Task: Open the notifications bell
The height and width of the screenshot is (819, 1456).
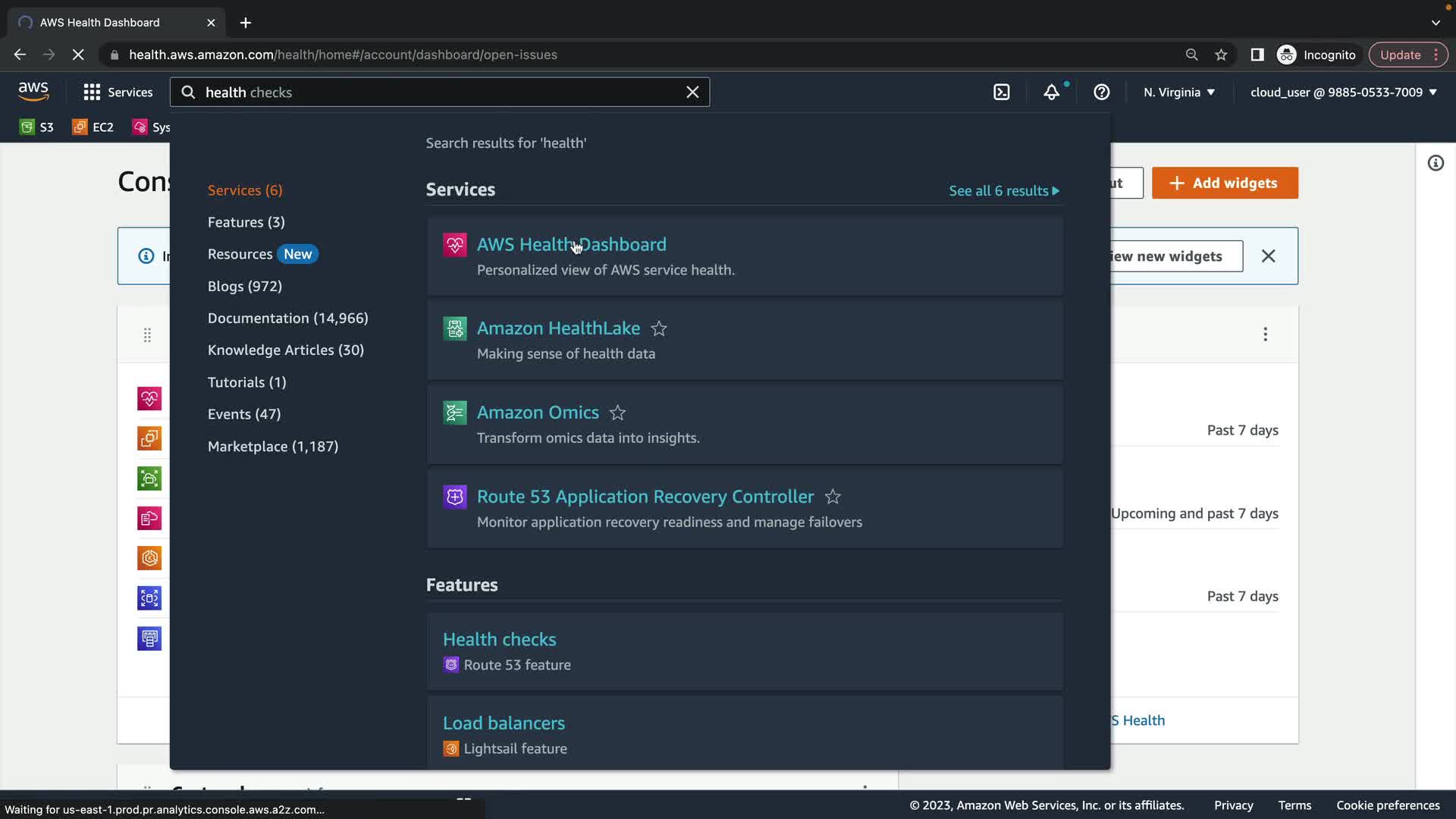Action: tap(1051, 93)
